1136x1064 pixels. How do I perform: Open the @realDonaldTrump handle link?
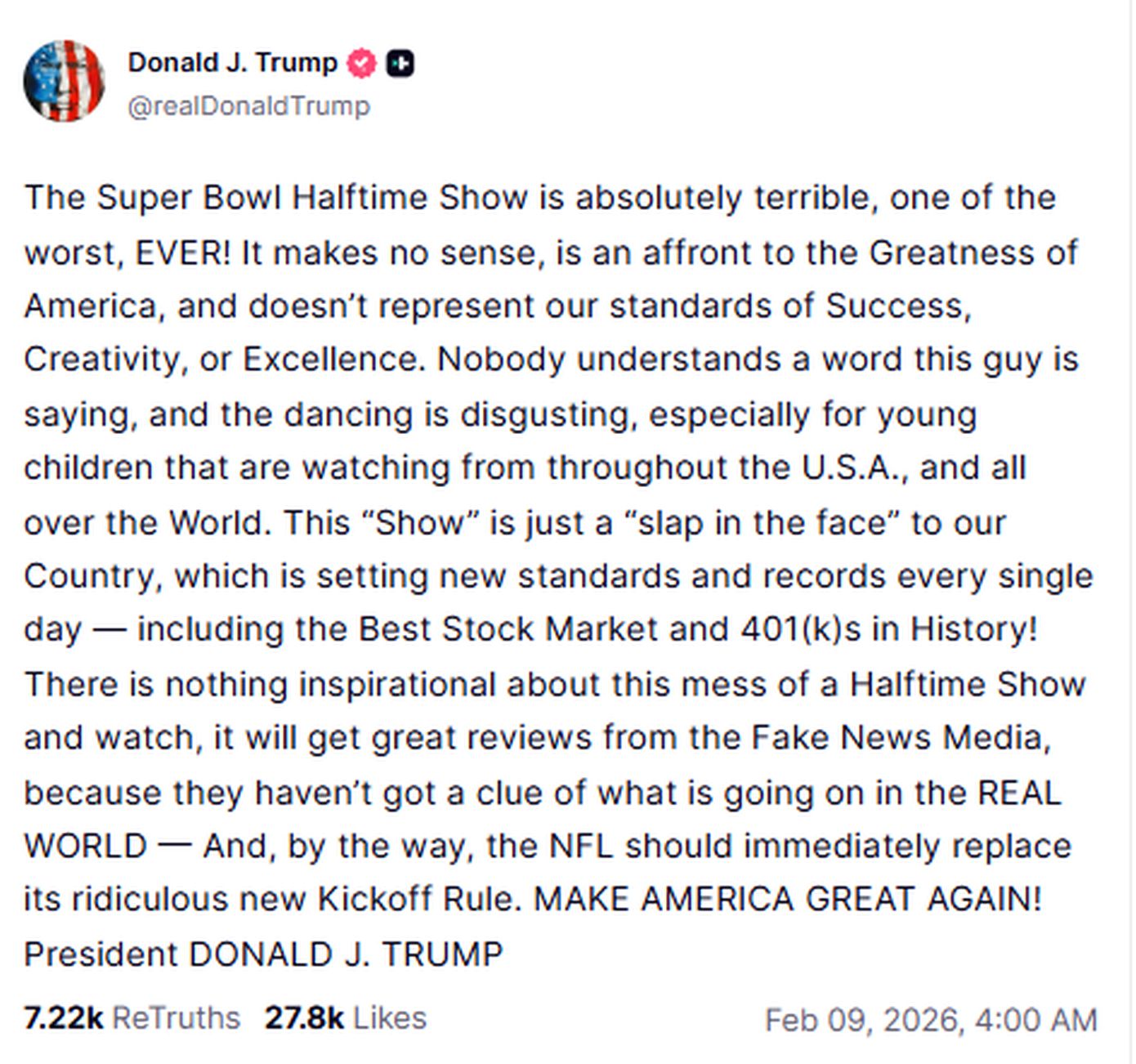248,106
